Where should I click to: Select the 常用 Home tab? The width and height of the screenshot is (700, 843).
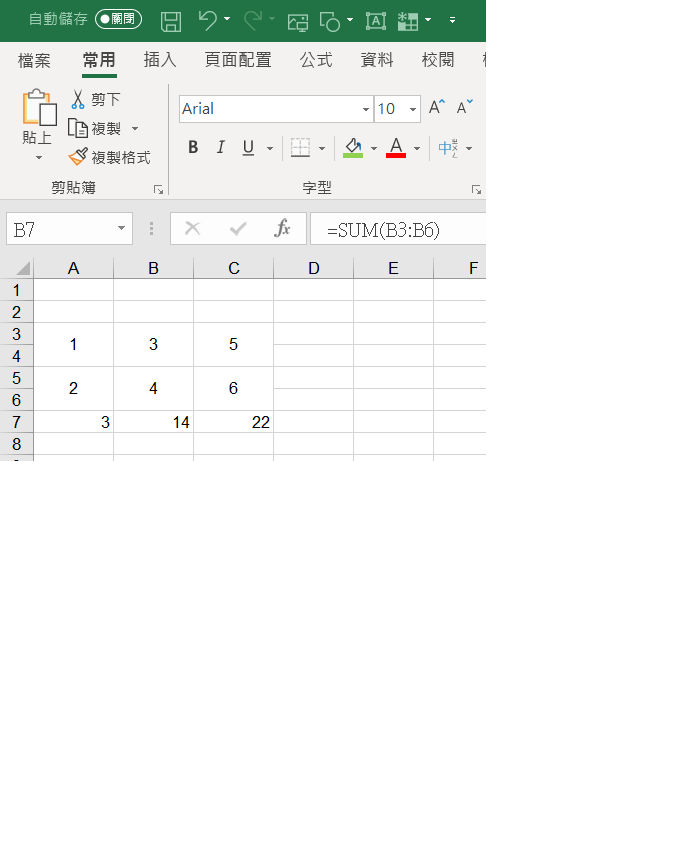point(99,60)
